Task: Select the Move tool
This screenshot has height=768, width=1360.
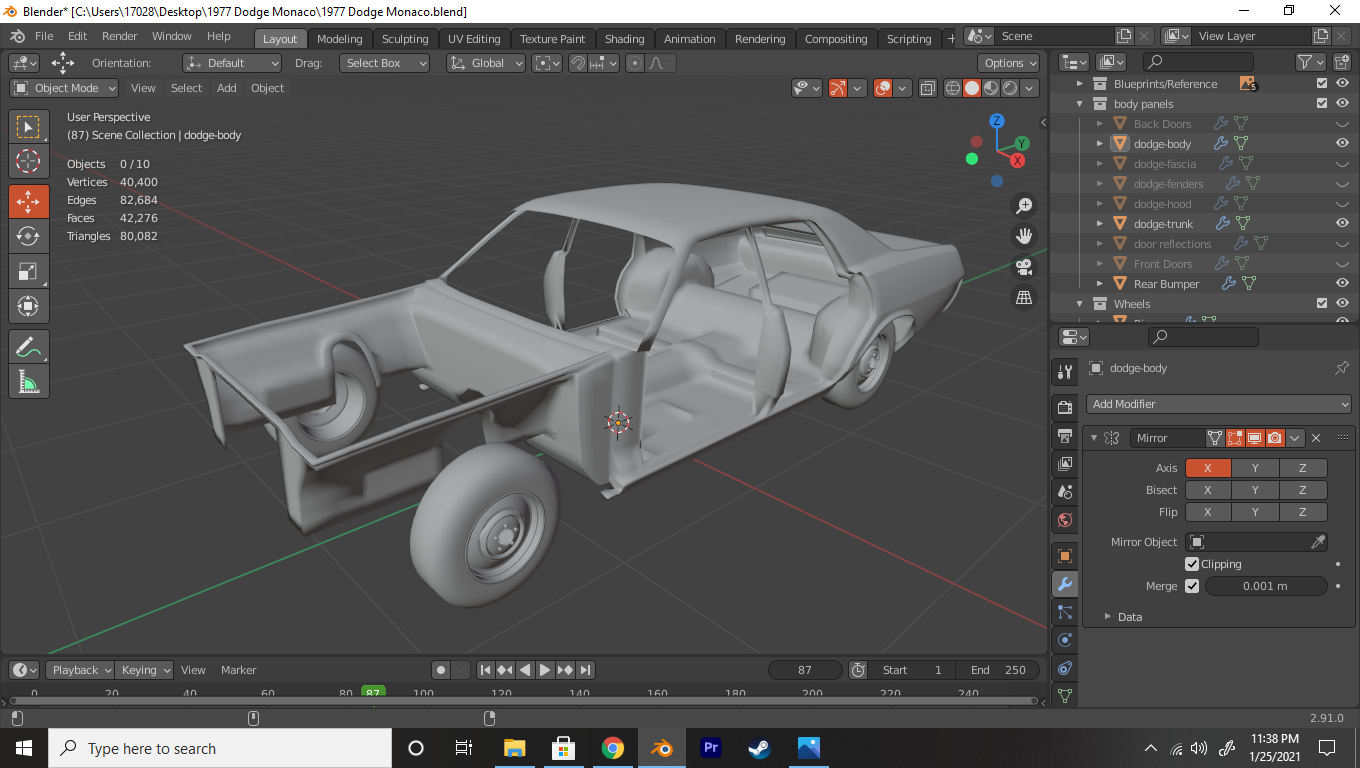Action: pos(28,201)
